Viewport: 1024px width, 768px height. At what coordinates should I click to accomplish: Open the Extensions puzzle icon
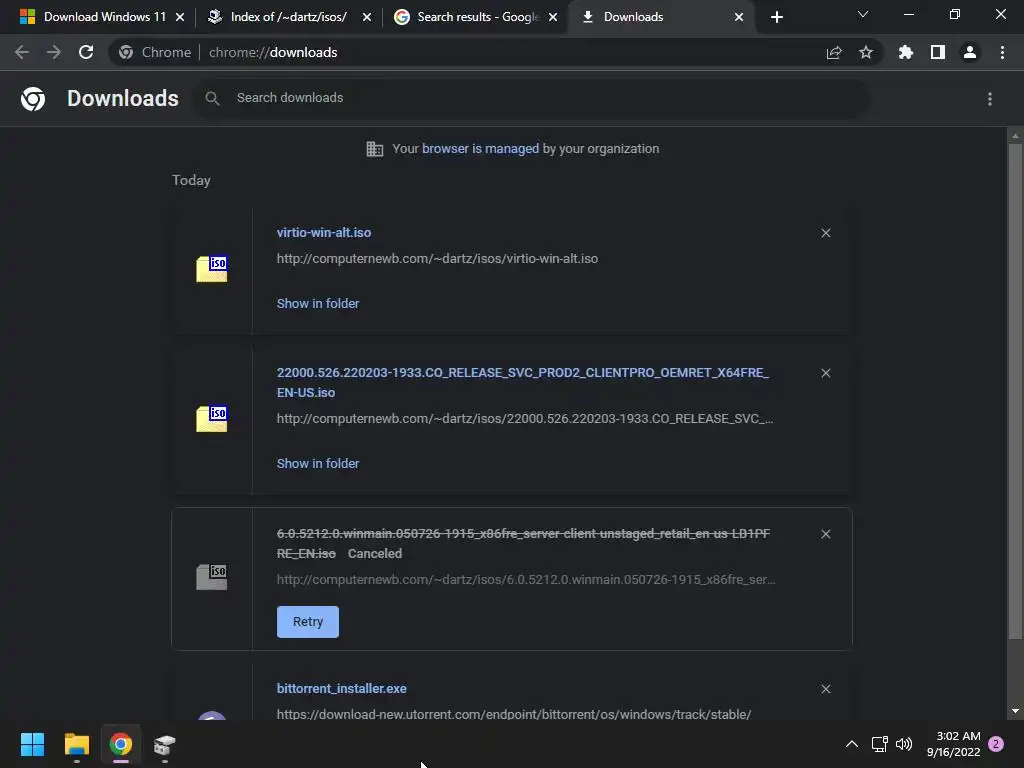[906, 52]
